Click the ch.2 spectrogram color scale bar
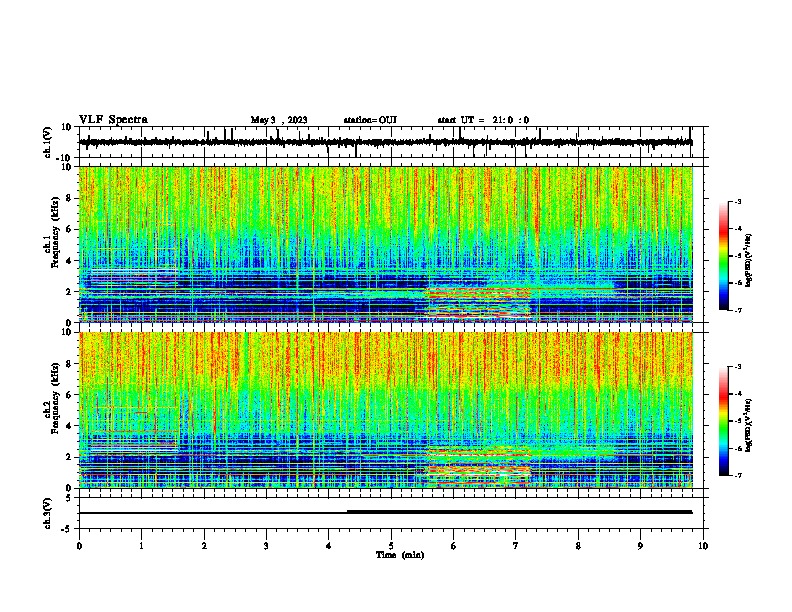This screenshot has width=792, height=612. pyautogui.click(x=724, y=421)
